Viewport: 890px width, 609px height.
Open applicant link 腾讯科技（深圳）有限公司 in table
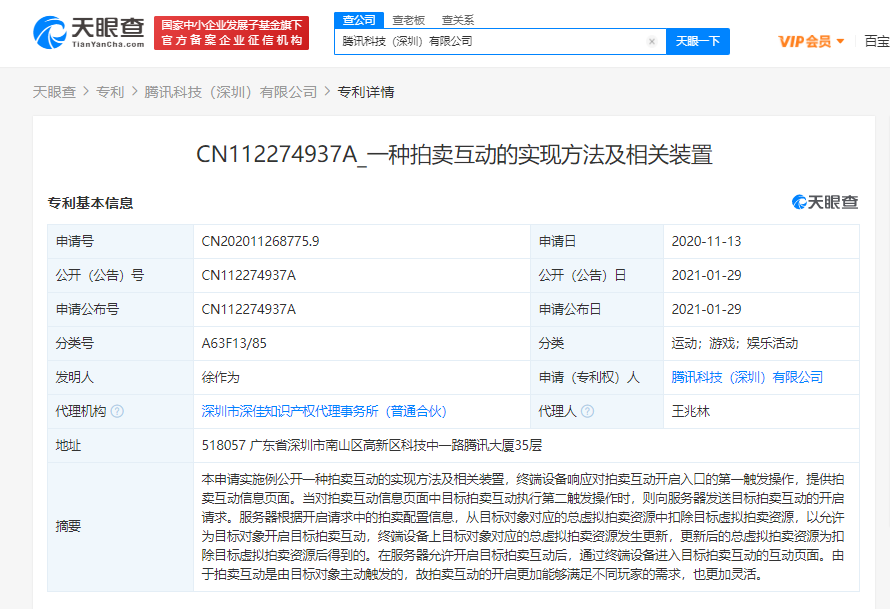(x=747, y=377)
